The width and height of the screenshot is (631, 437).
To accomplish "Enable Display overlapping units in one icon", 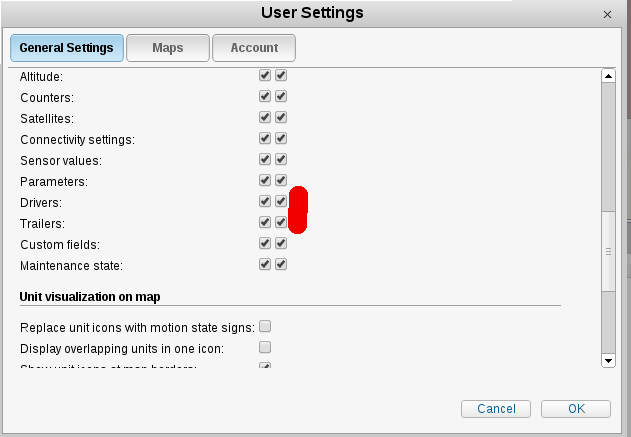I will [x=265, y=348].
